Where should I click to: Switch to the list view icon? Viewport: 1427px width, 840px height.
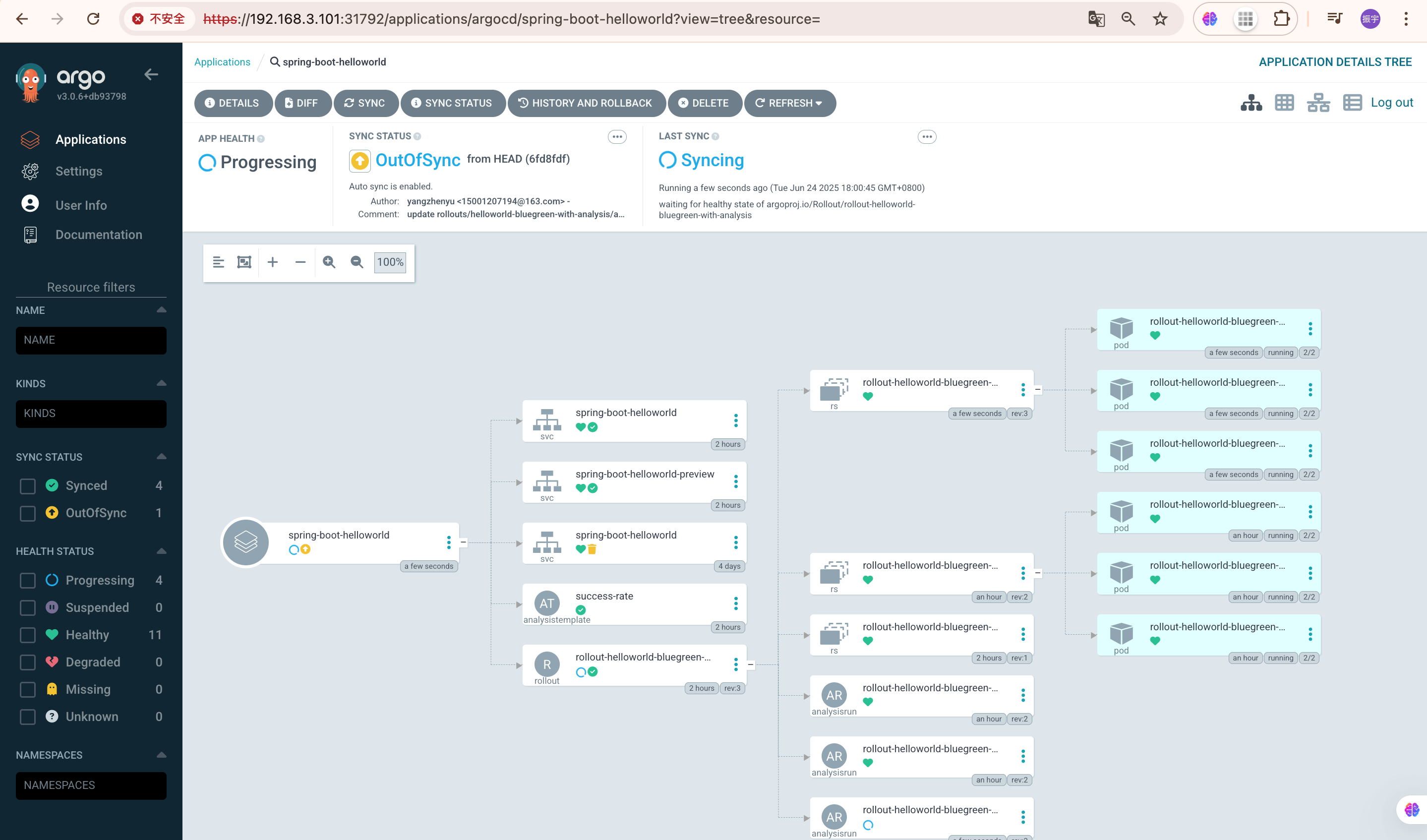(1352, 103)
